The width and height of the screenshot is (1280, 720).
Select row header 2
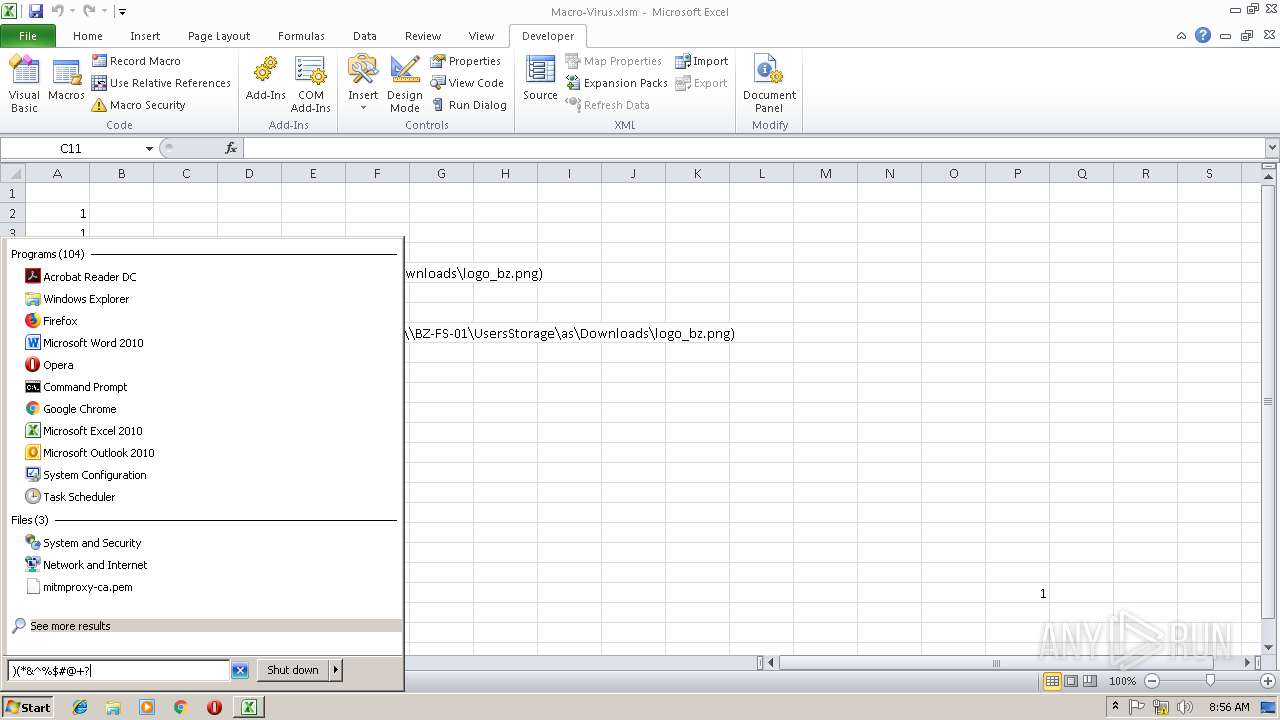click(x=13, y=213)
